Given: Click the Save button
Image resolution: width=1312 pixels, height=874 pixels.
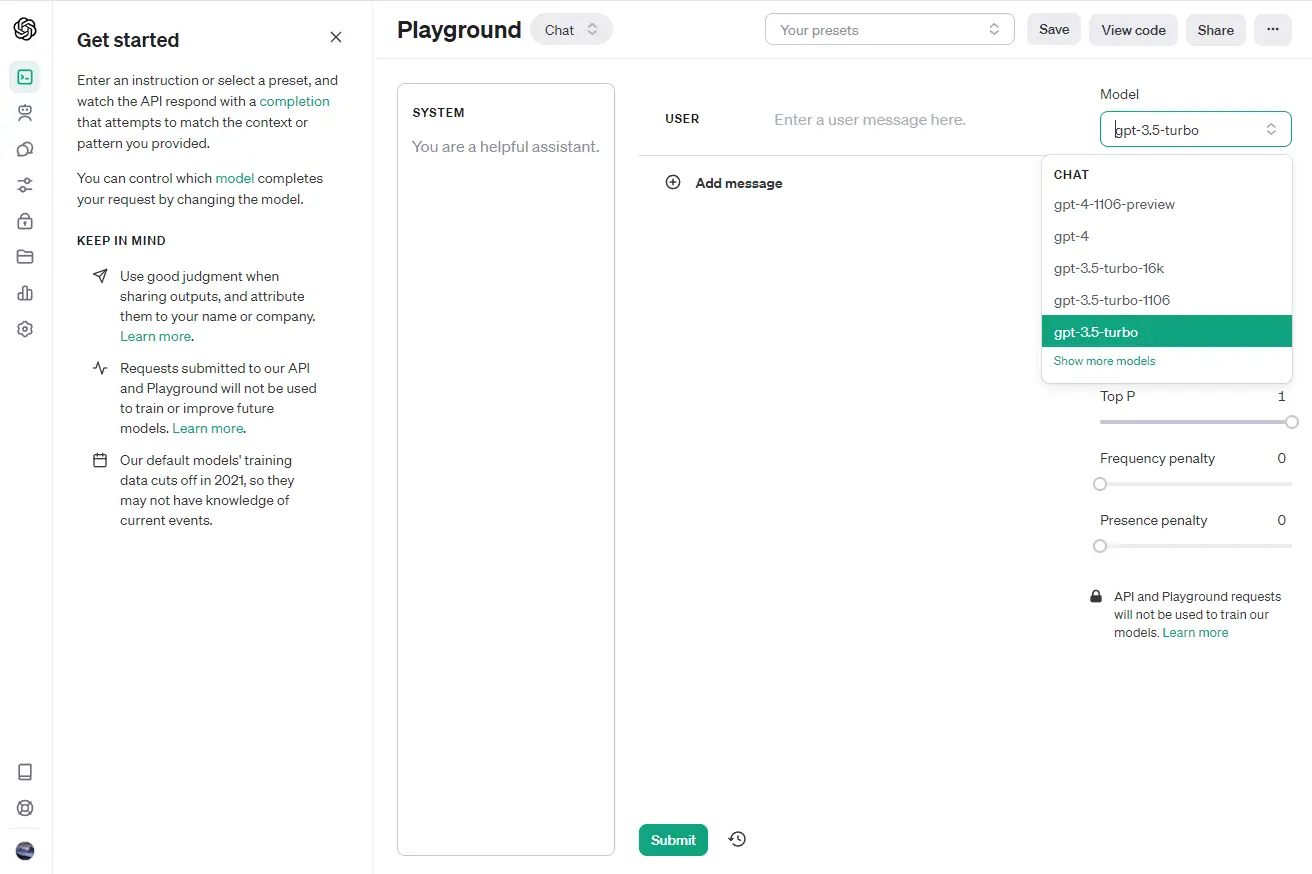Looking at the screenshot, I should 1054,30.
